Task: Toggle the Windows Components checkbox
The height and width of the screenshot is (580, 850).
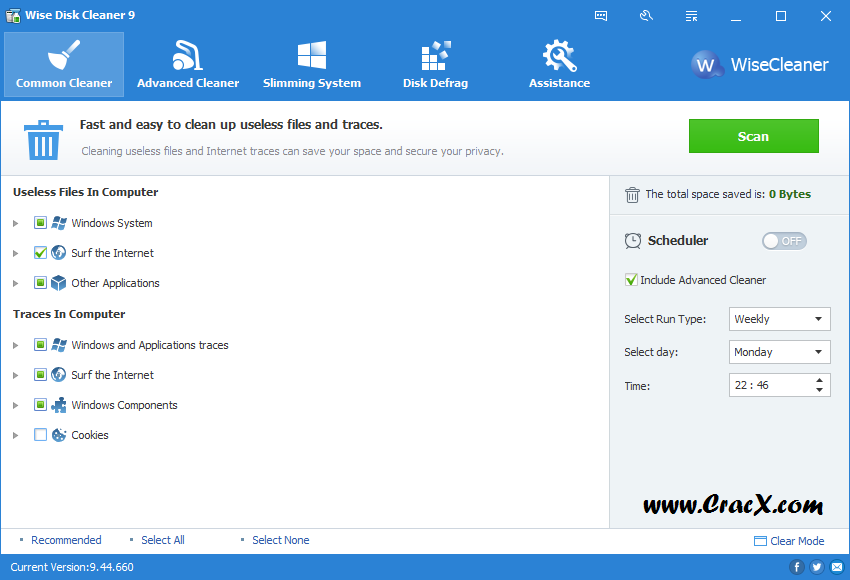Action: (x=40, y=404)
